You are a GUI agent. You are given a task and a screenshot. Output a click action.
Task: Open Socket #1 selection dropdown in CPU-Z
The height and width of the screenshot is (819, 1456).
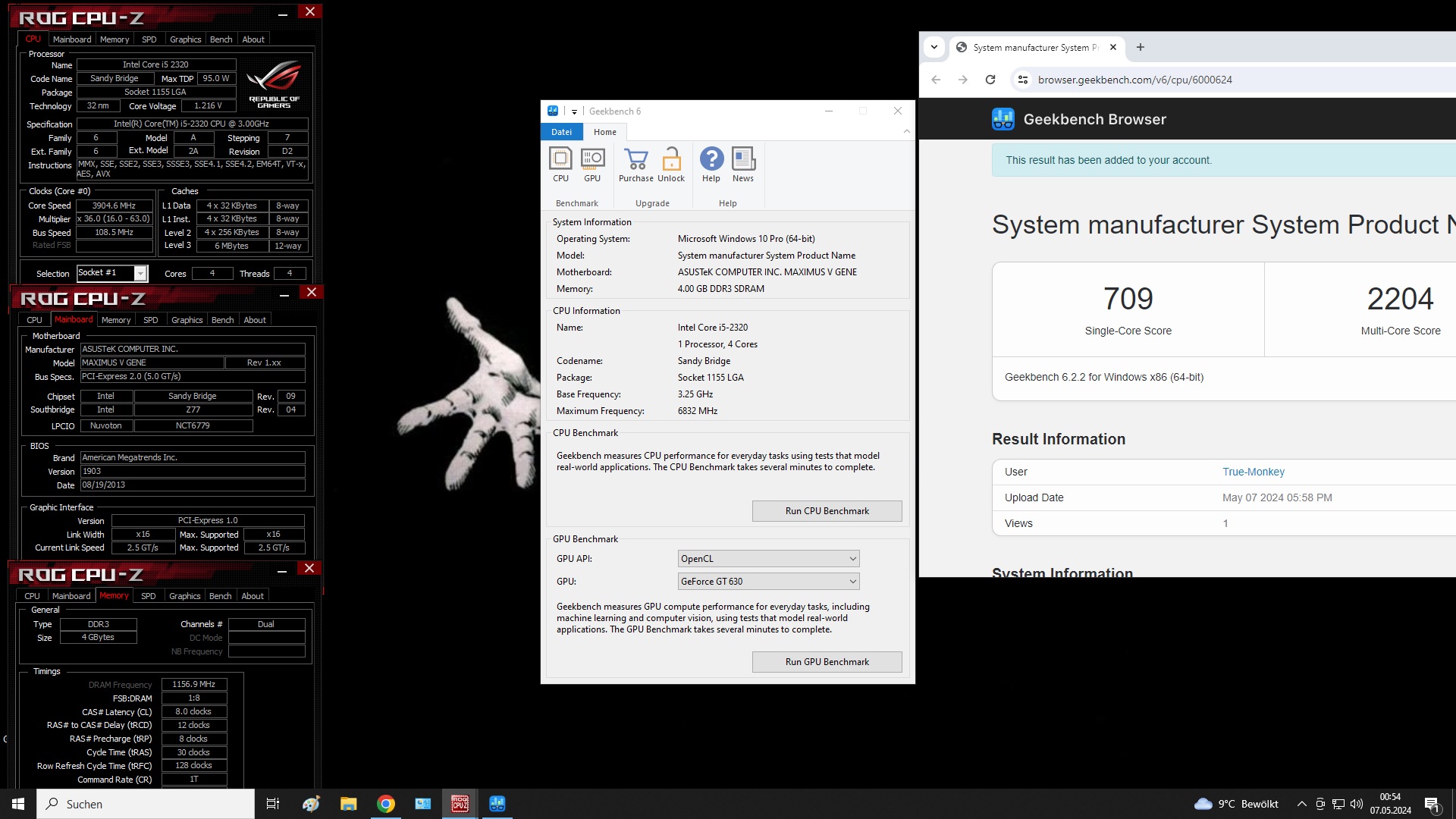[112, 273]
